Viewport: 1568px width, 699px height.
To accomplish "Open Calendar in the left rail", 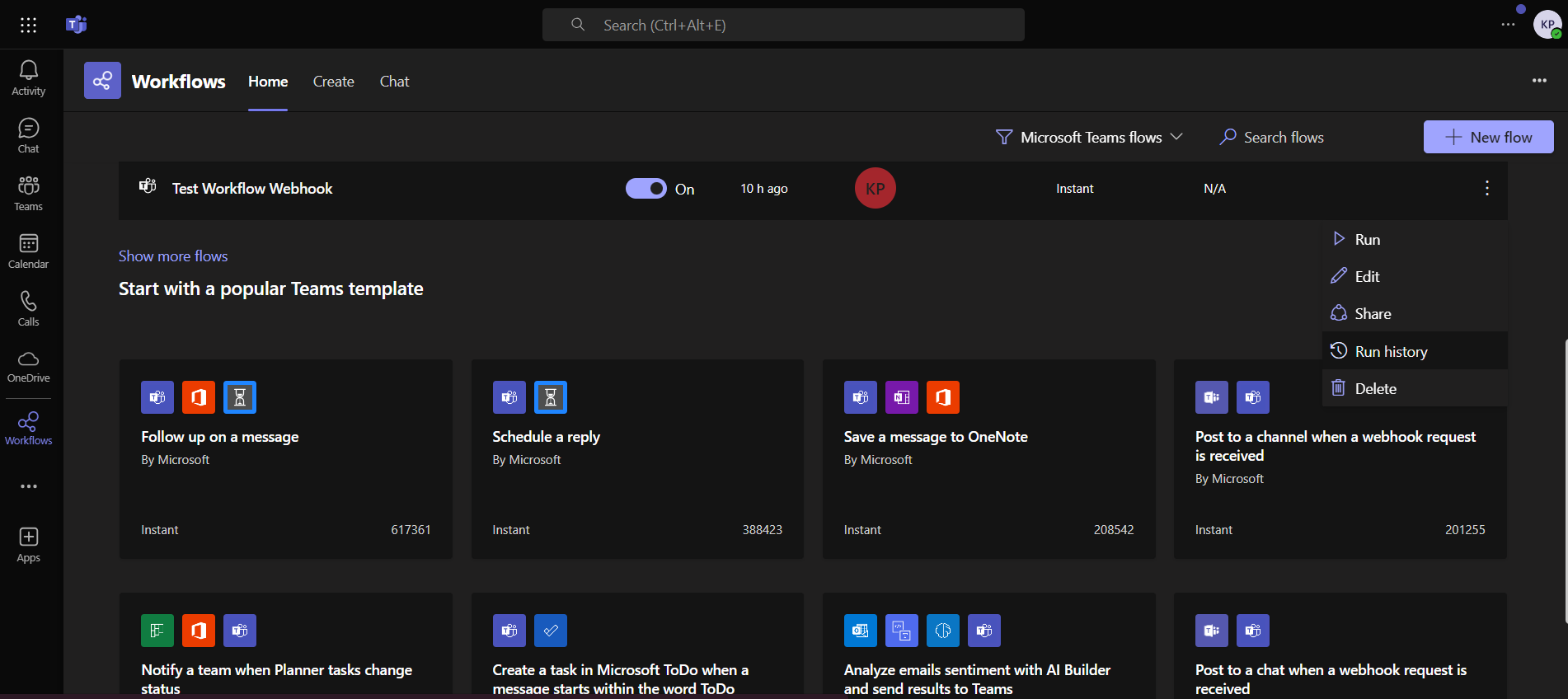I will pos(29,251).
